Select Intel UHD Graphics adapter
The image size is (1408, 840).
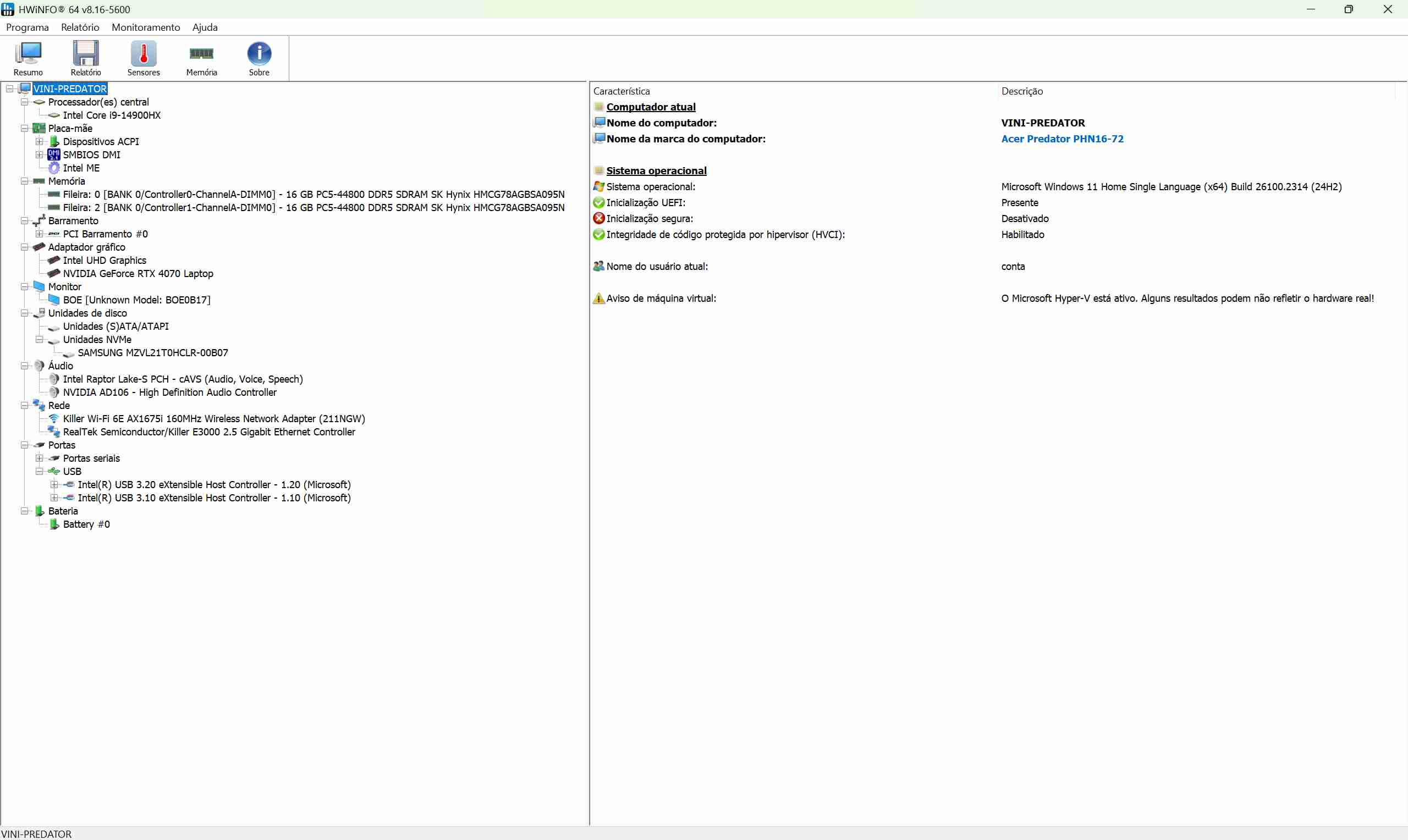[104, 261]
